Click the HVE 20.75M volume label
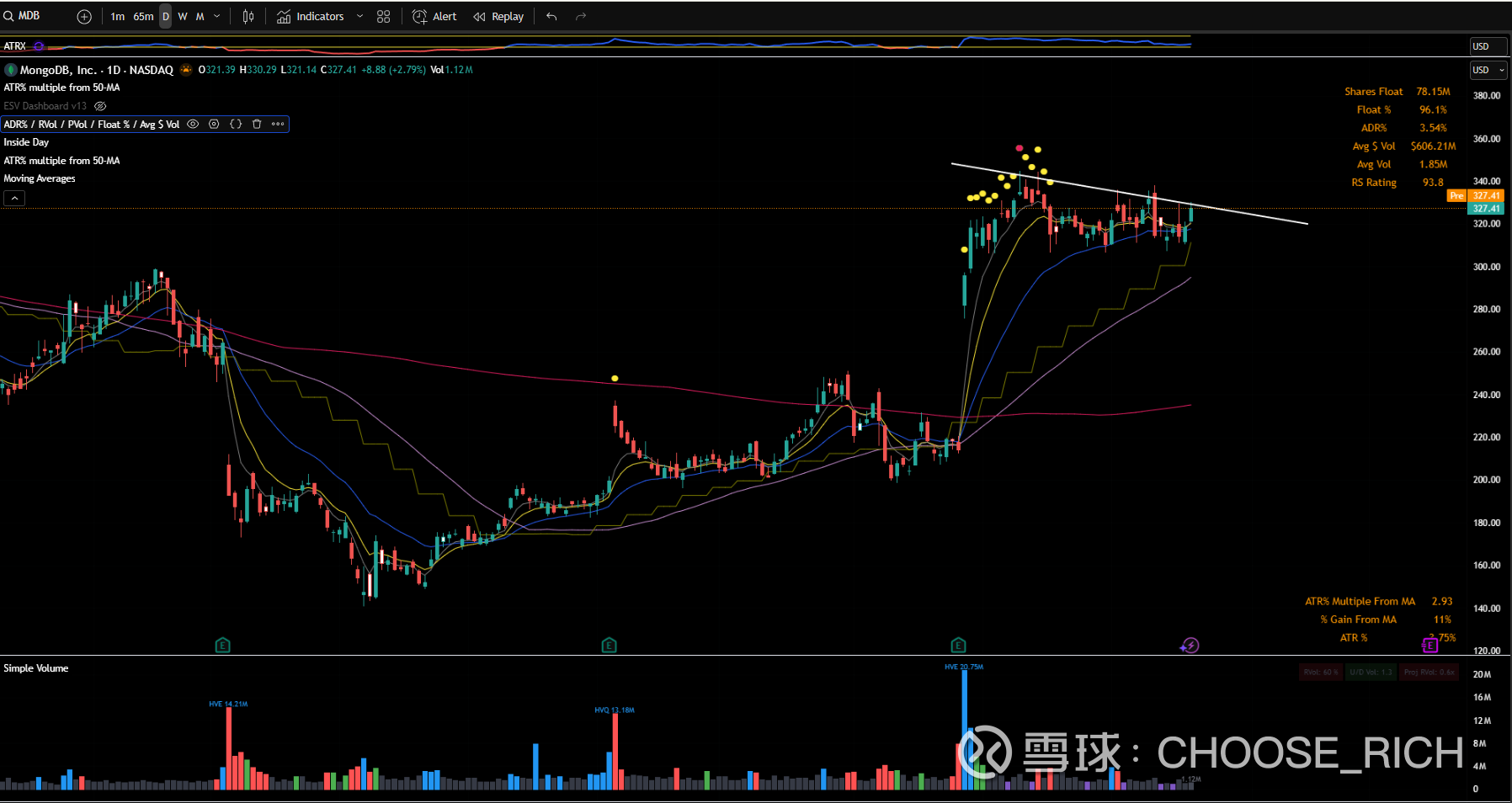Image resolution: width=1512 pixels, height=803 pixels. point(964,667)
